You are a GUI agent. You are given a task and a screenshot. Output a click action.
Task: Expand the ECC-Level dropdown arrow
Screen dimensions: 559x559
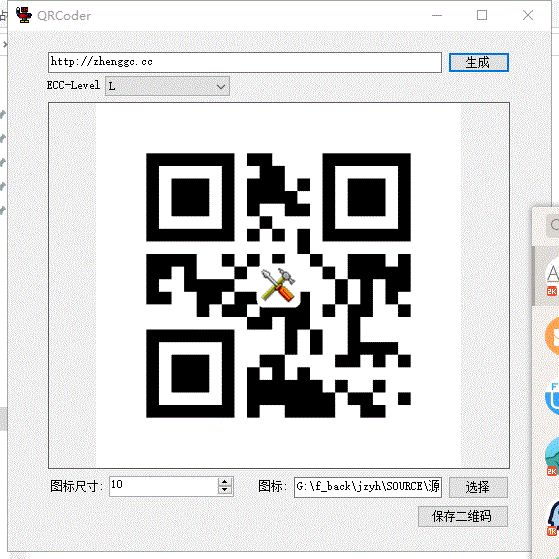pos(221,86)
